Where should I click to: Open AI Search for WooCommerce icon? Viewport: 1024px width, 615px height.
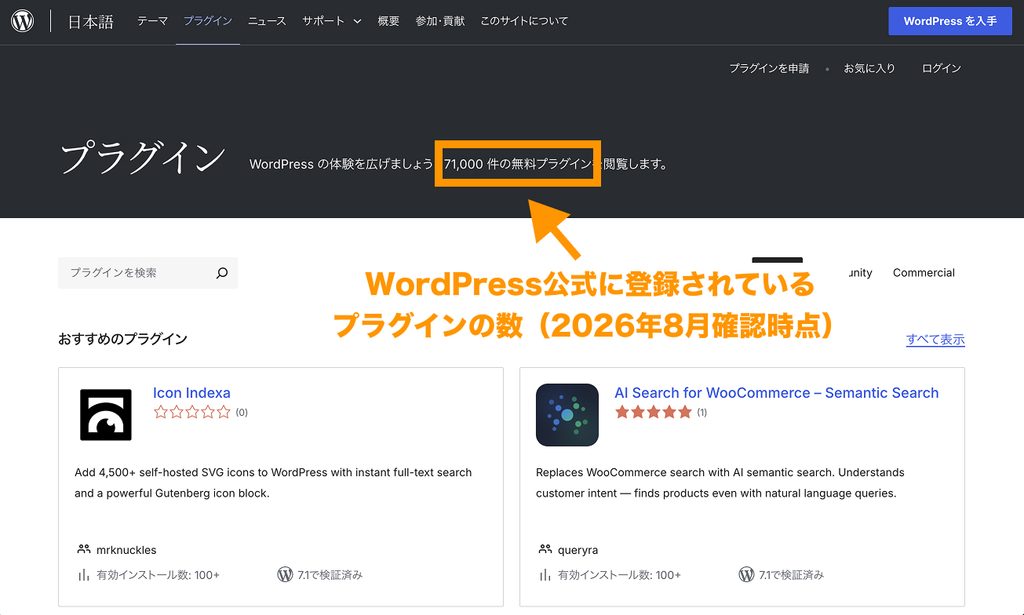coord(567,415)
